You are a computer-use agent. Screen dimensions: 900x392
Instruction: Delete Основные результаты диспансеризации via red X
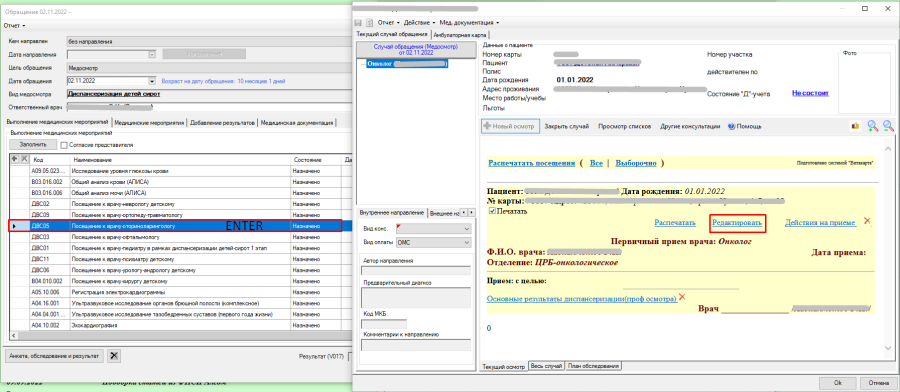[682, 297]
